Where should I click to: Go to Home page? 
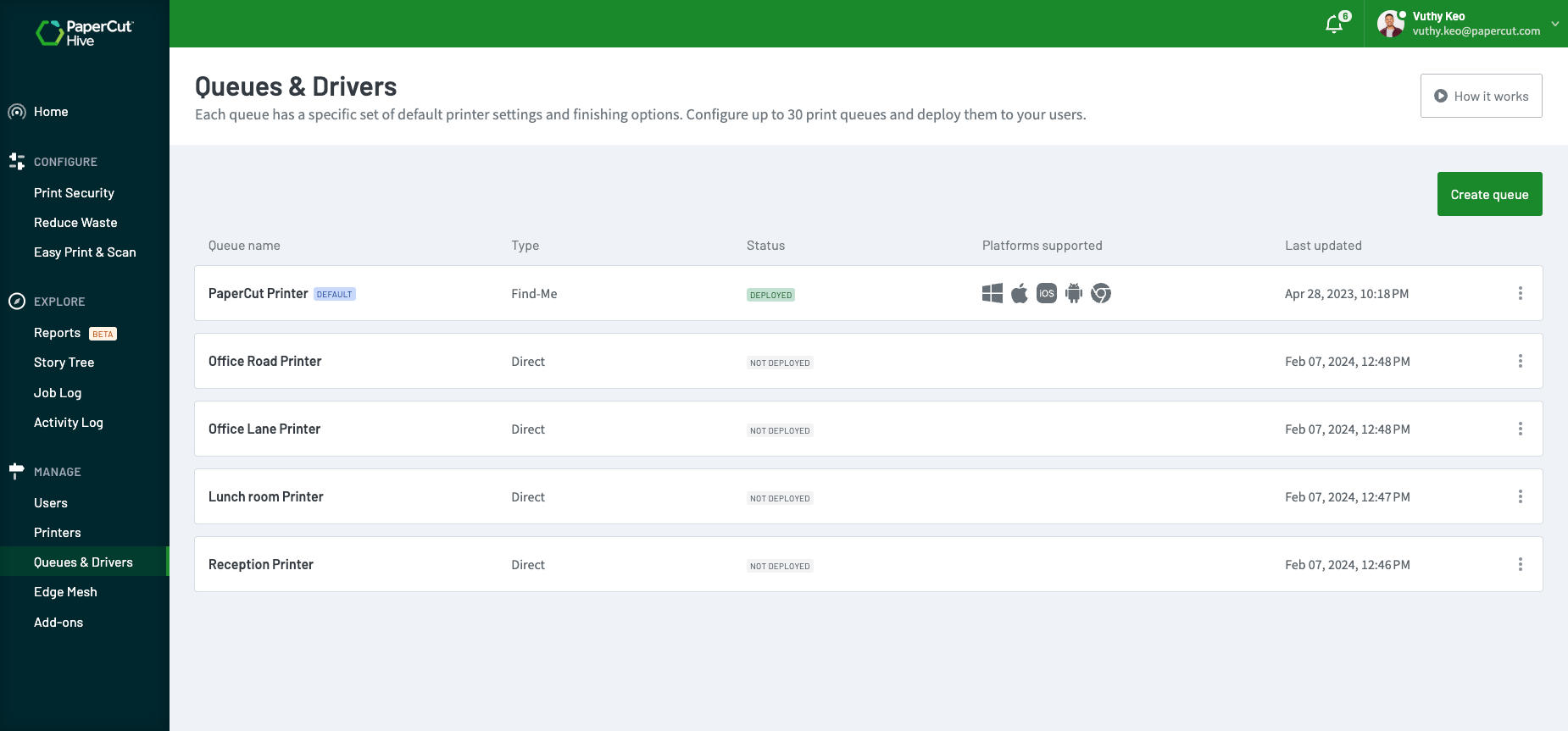(51, 112)
